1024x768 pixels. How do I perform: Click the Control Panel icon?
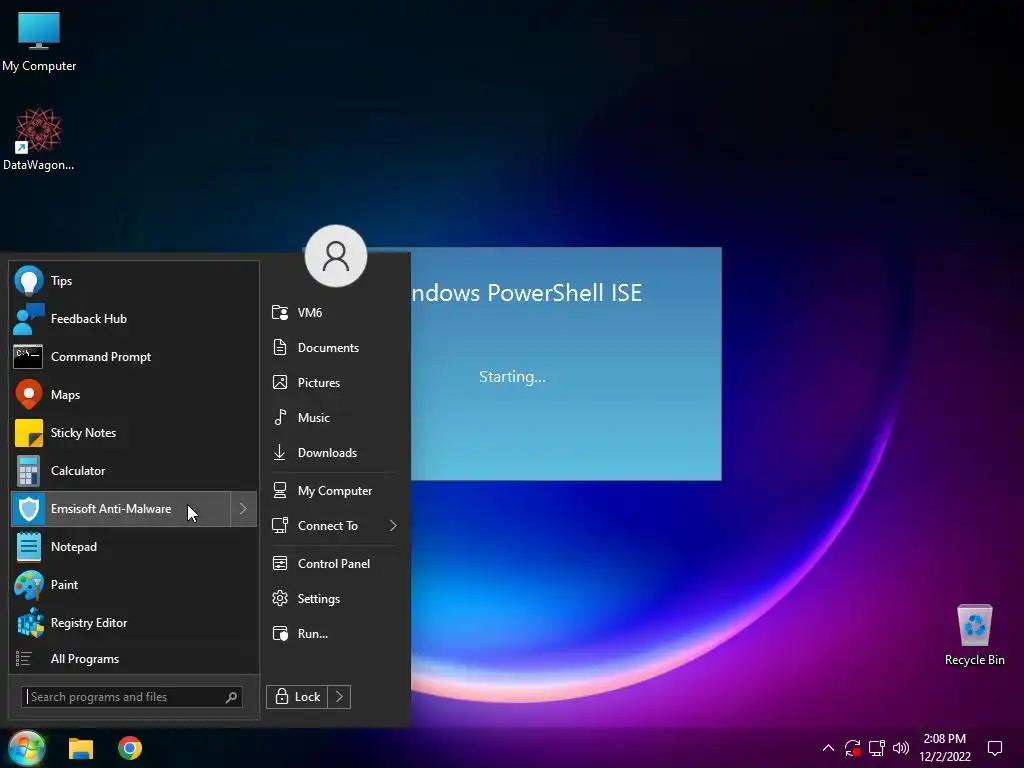pyautogui.click(x=280, y=563)
